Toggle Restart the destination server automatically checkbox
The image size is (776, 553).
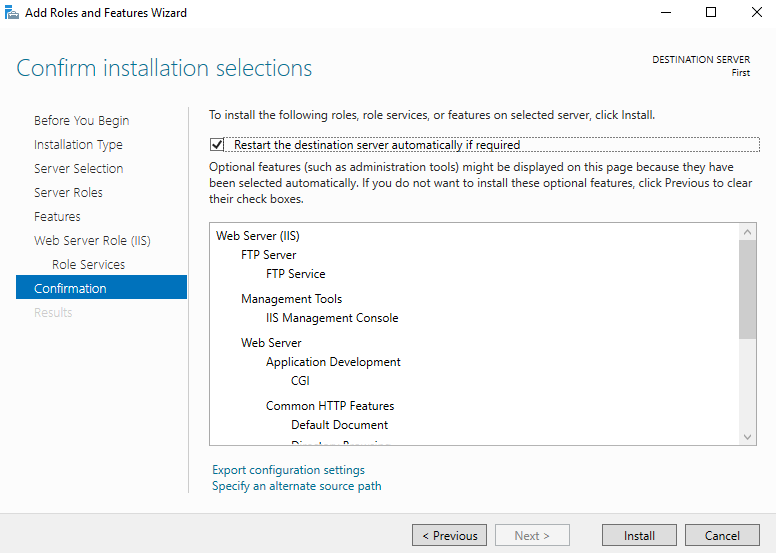point(217,145)
